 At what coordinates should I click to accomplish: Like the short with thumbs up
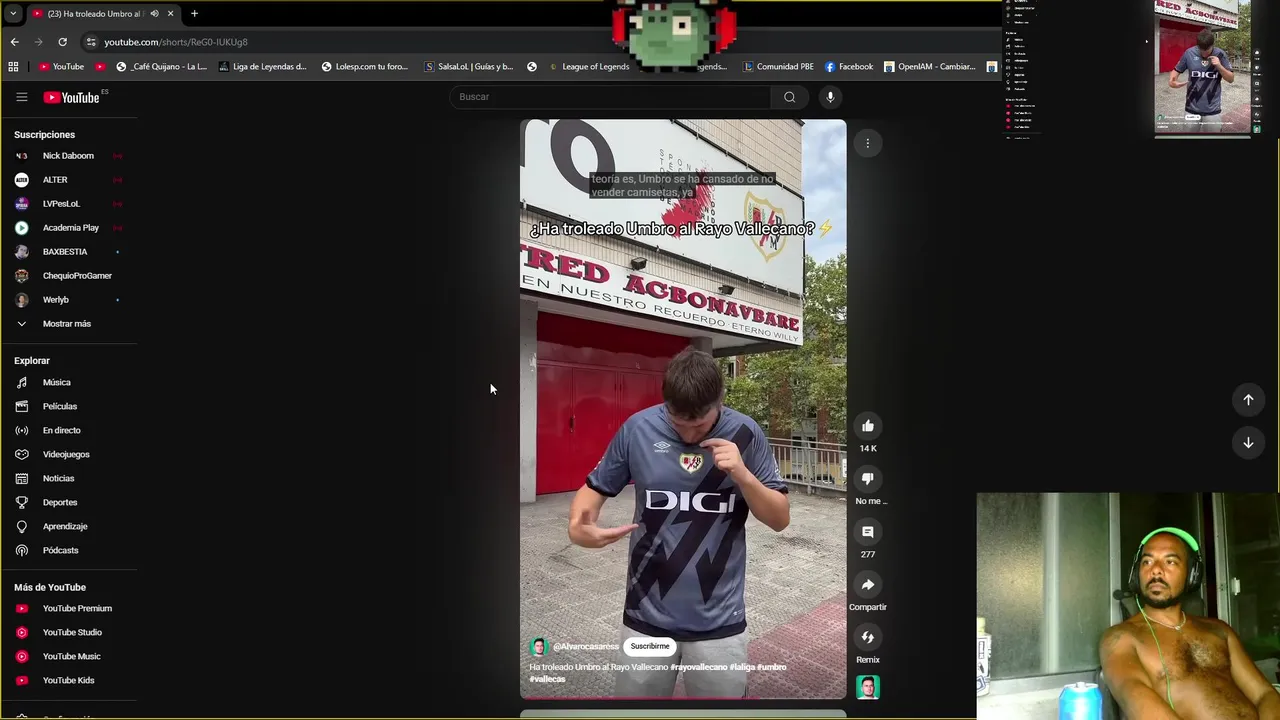(x=868, y=426)
